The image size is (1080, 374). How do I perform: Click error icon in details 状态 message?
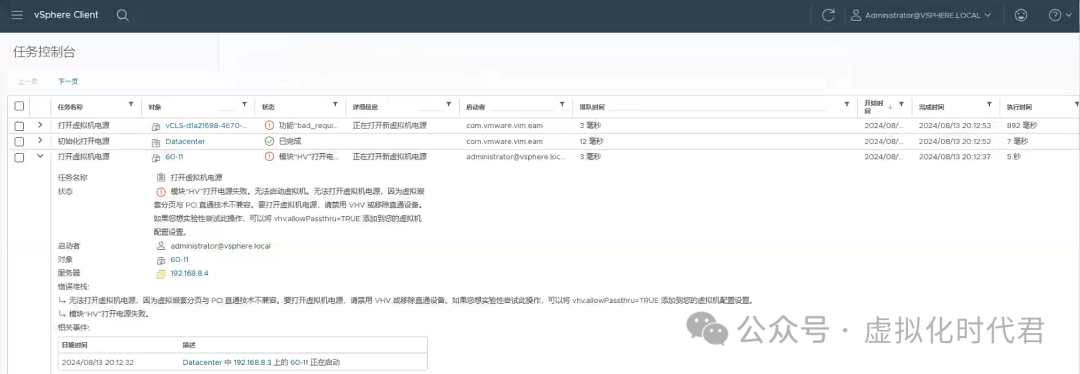[160, 191]
